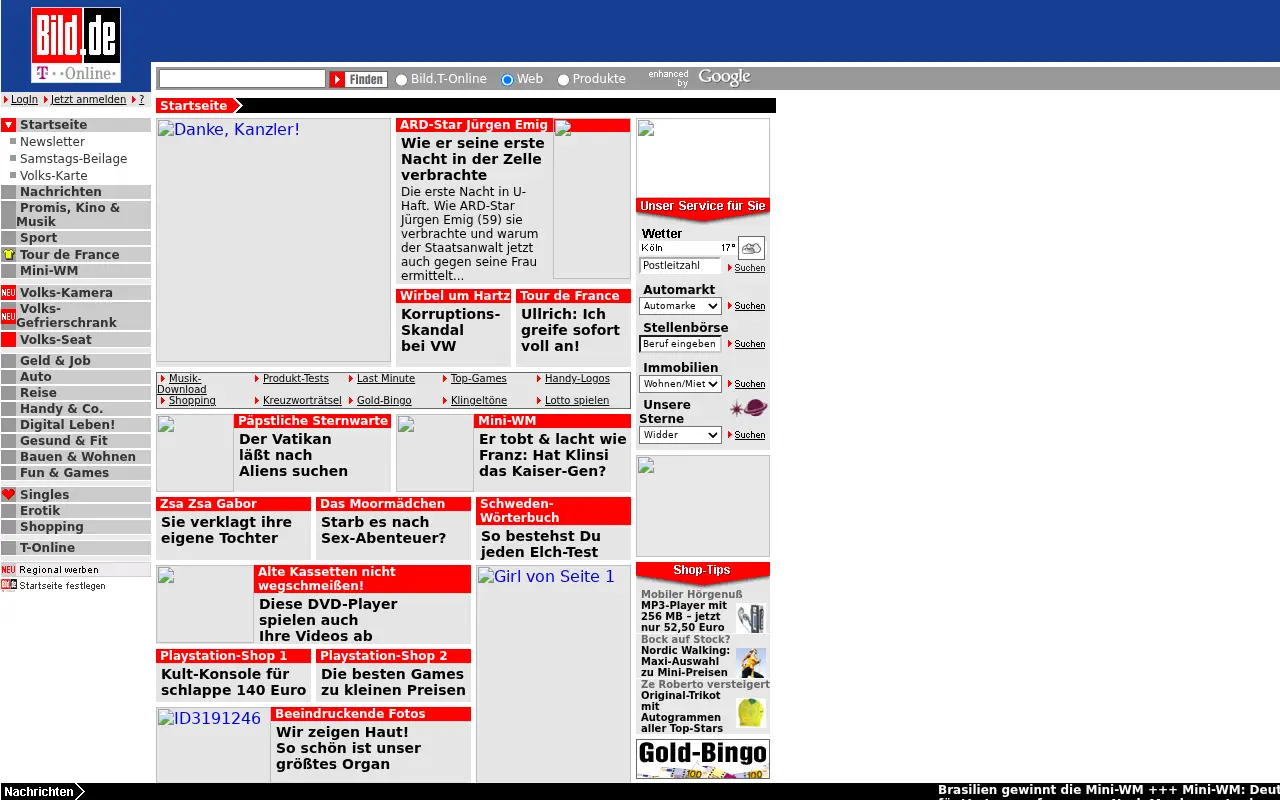Click the yellow Original-Trikot jersey image

click(x=751, y=712)
